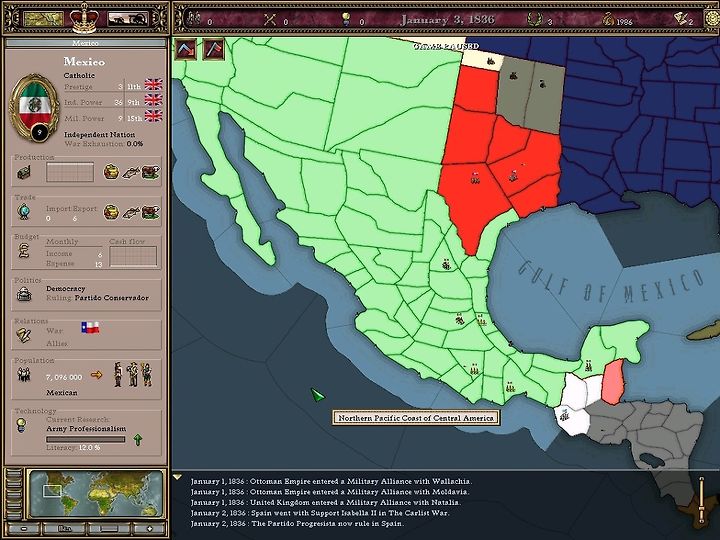Click the empty production graph box
Screen dimensions: 720x540
[70, 172]
